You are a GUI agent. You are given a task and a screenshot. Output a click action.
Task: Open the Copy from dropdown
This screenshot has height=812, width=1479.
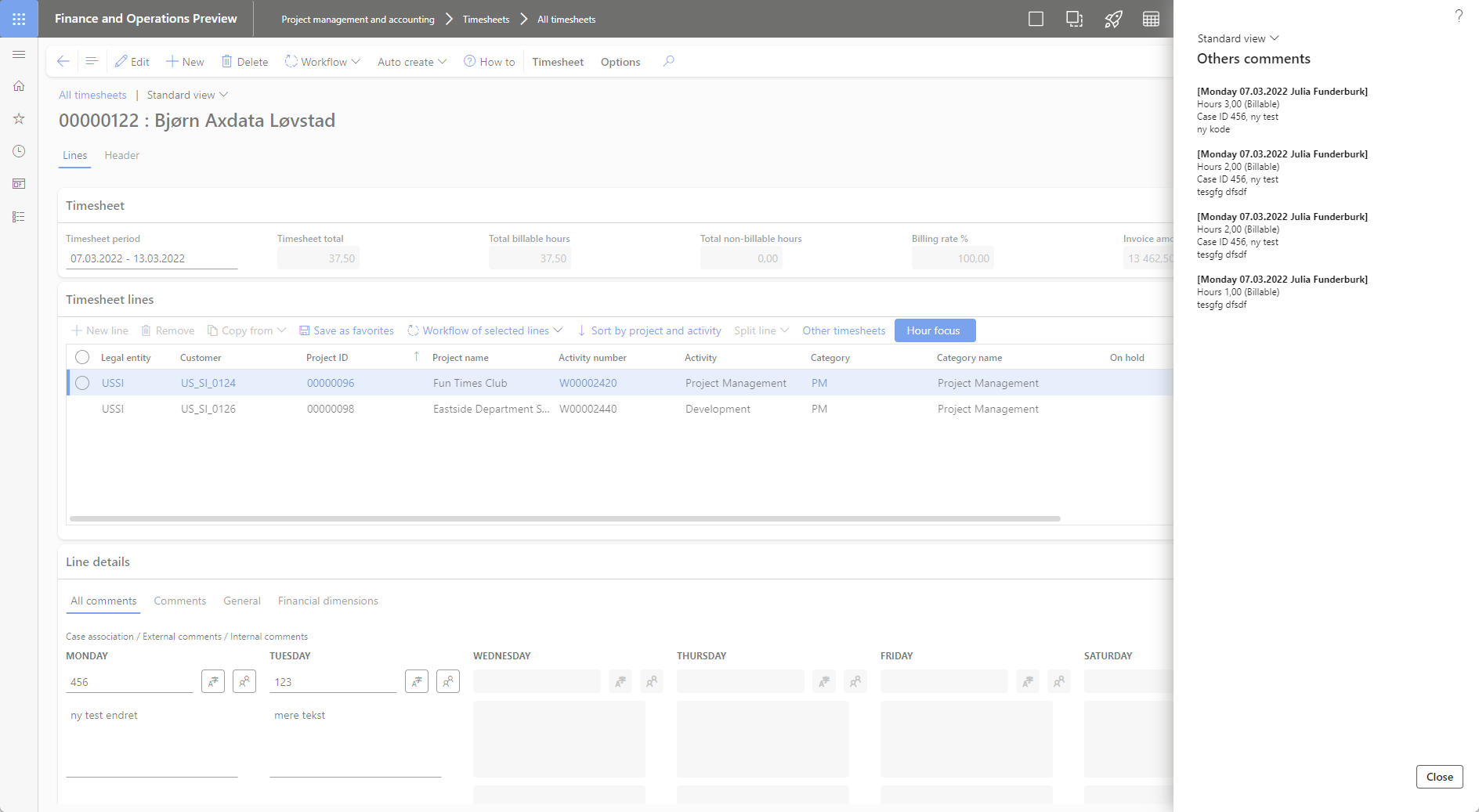tap(247, 330)
